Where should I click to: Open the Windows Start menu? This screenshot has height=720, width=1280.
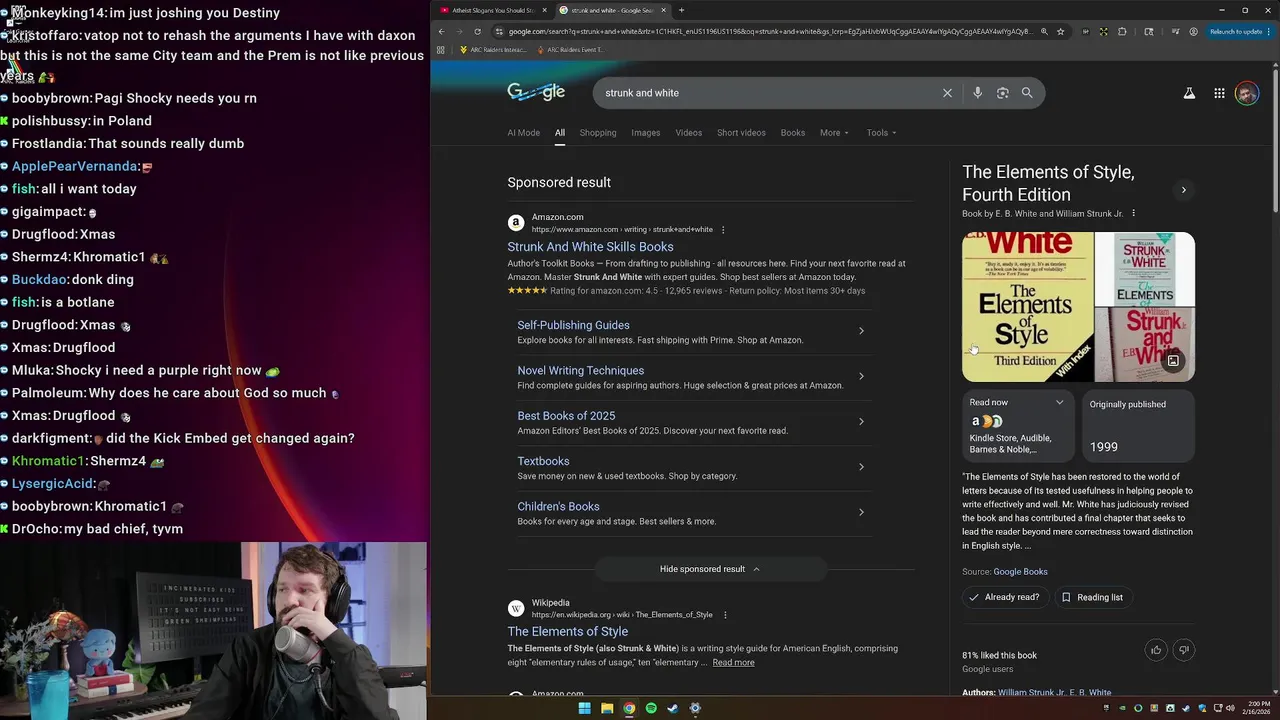[x=585, y=708]
